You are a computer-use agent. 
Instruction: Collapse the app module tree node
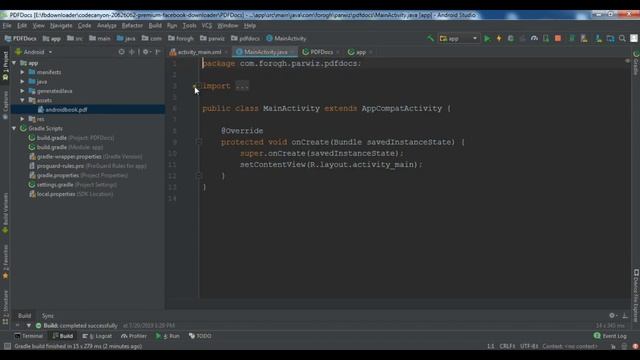tap(15, 63)
